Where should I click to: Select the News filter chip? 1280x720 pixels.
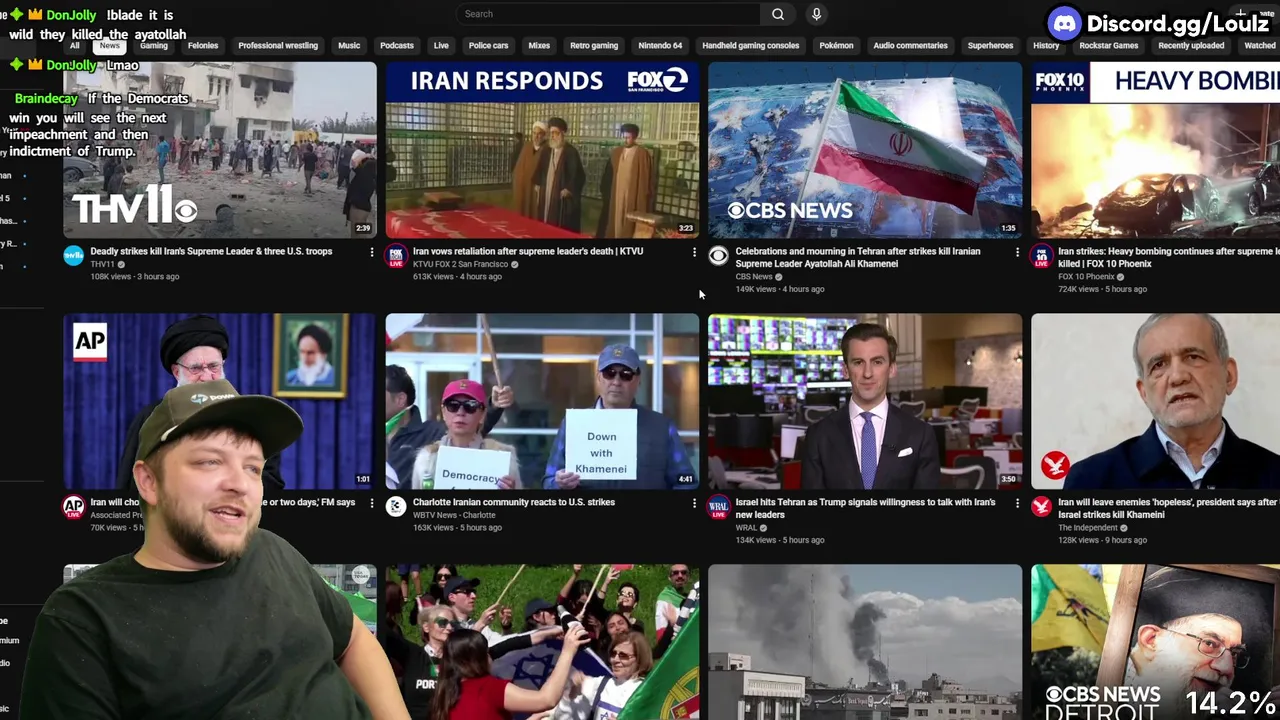(110, 46)
